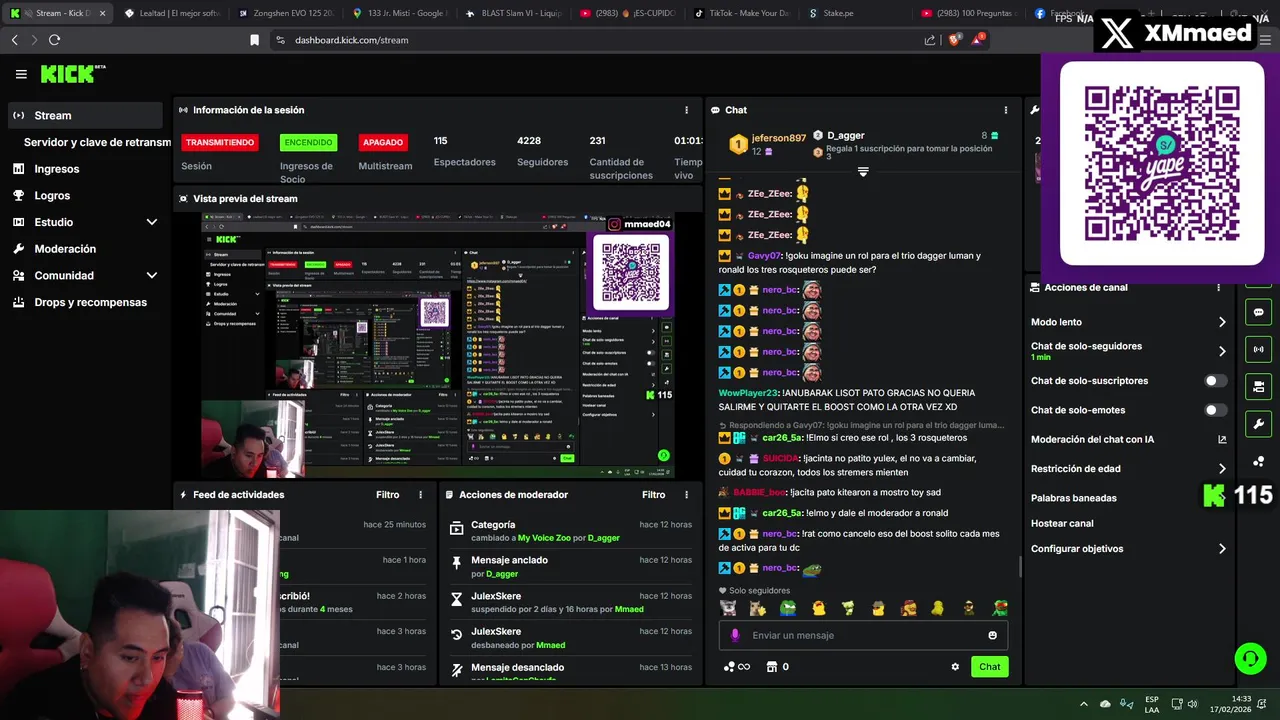Open the chat shop icon
Viewport: 1280px width, 720px height.
click(772, 667)
